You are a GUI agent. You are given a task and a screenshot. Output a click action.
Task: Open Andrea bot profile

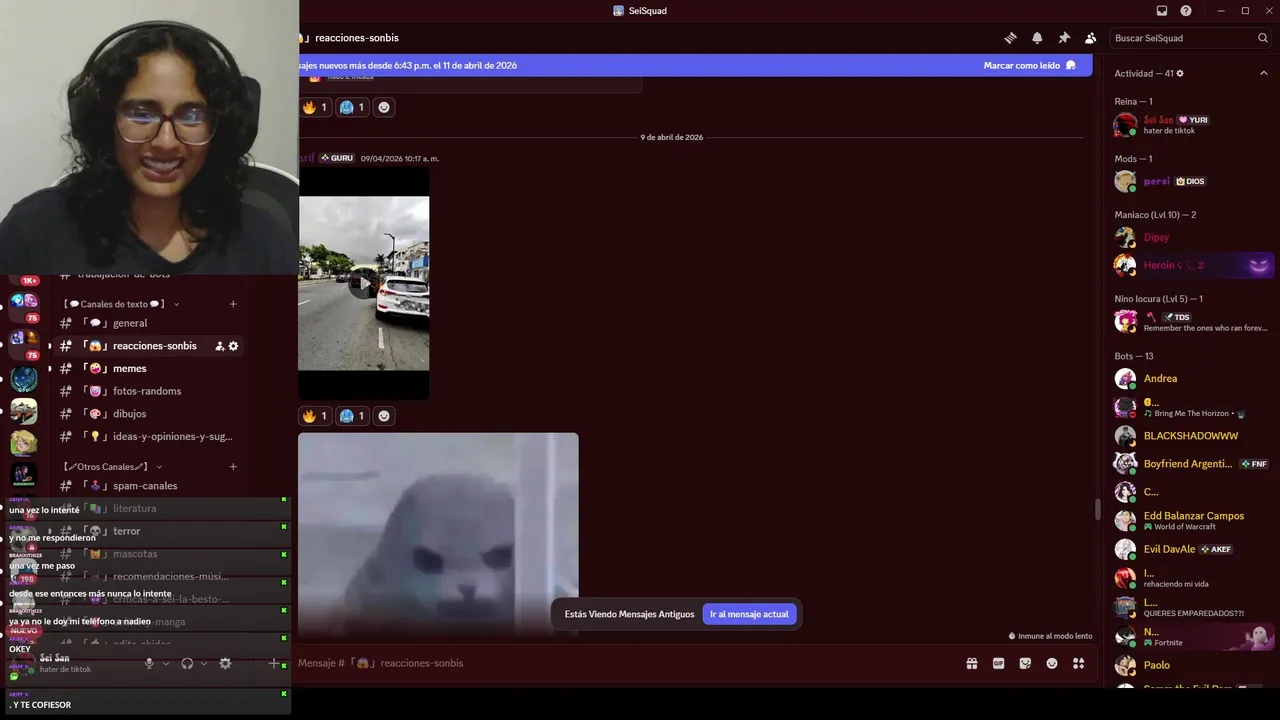pos(1191,378)
